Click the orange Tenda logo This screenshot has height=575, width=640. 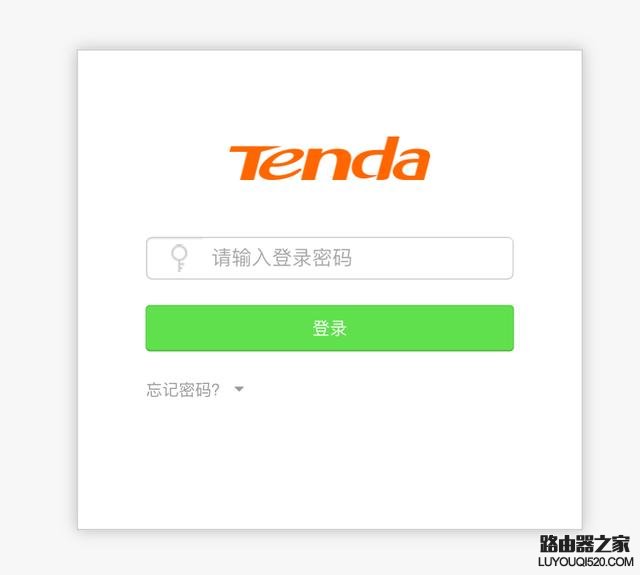tap(329, 158)
